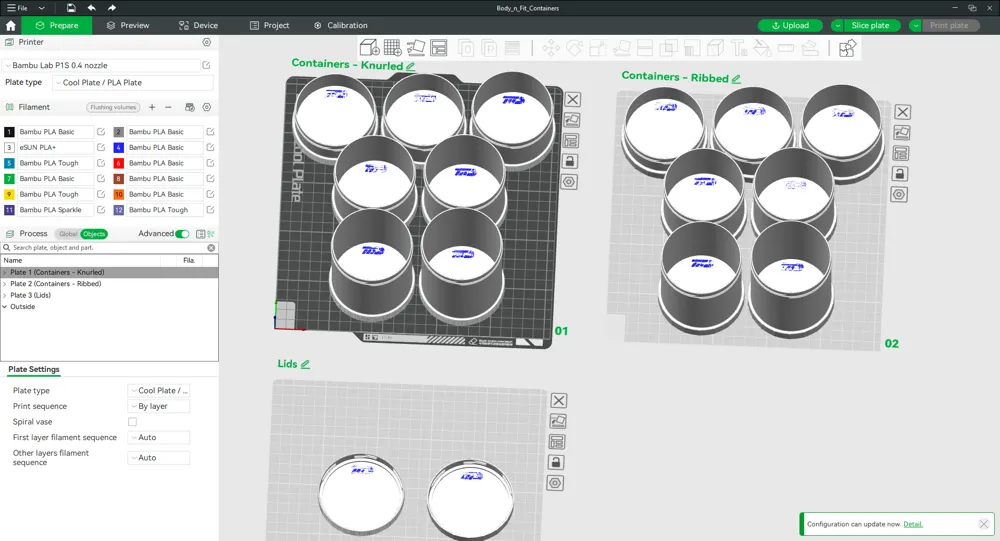Click the Add plate icon
1000x541 pixels.
[392, 47]
